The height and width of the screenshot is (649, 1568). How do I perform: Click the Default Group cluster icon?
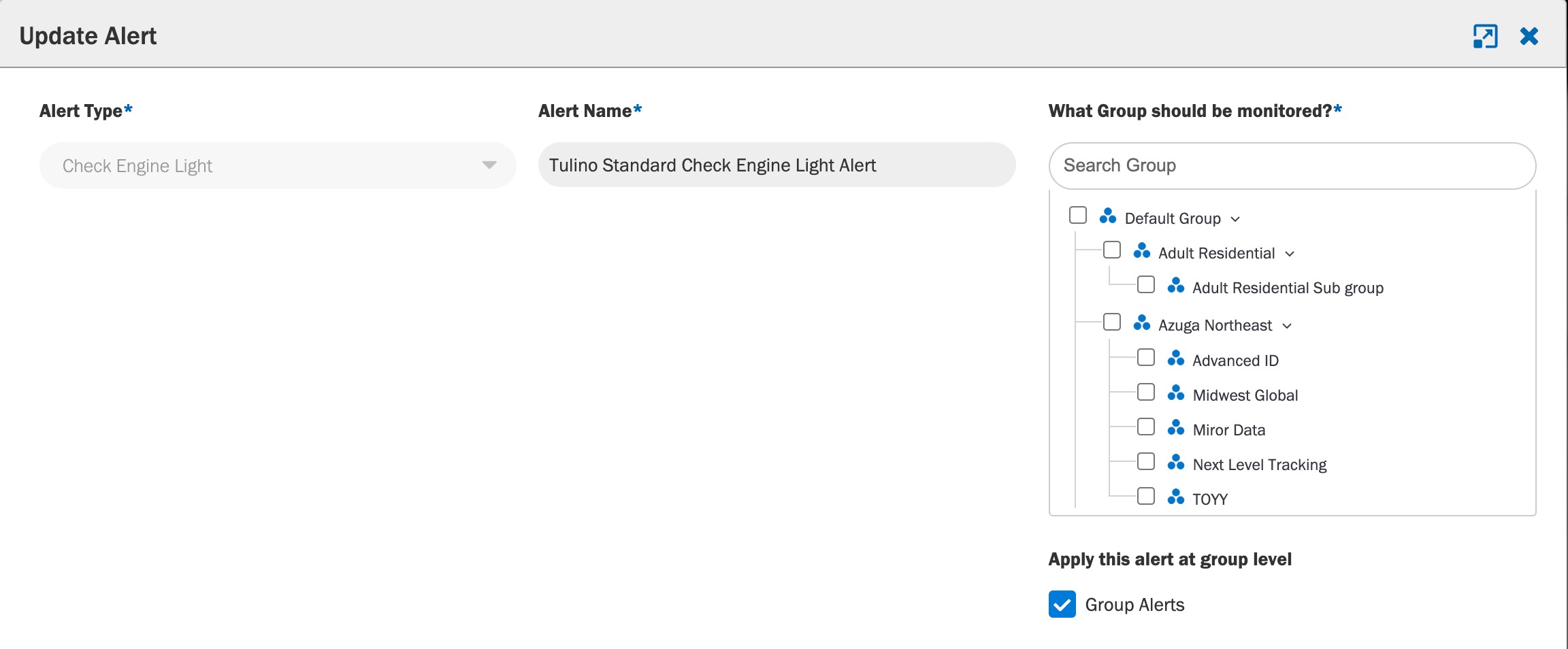[x=1108, y=216]
